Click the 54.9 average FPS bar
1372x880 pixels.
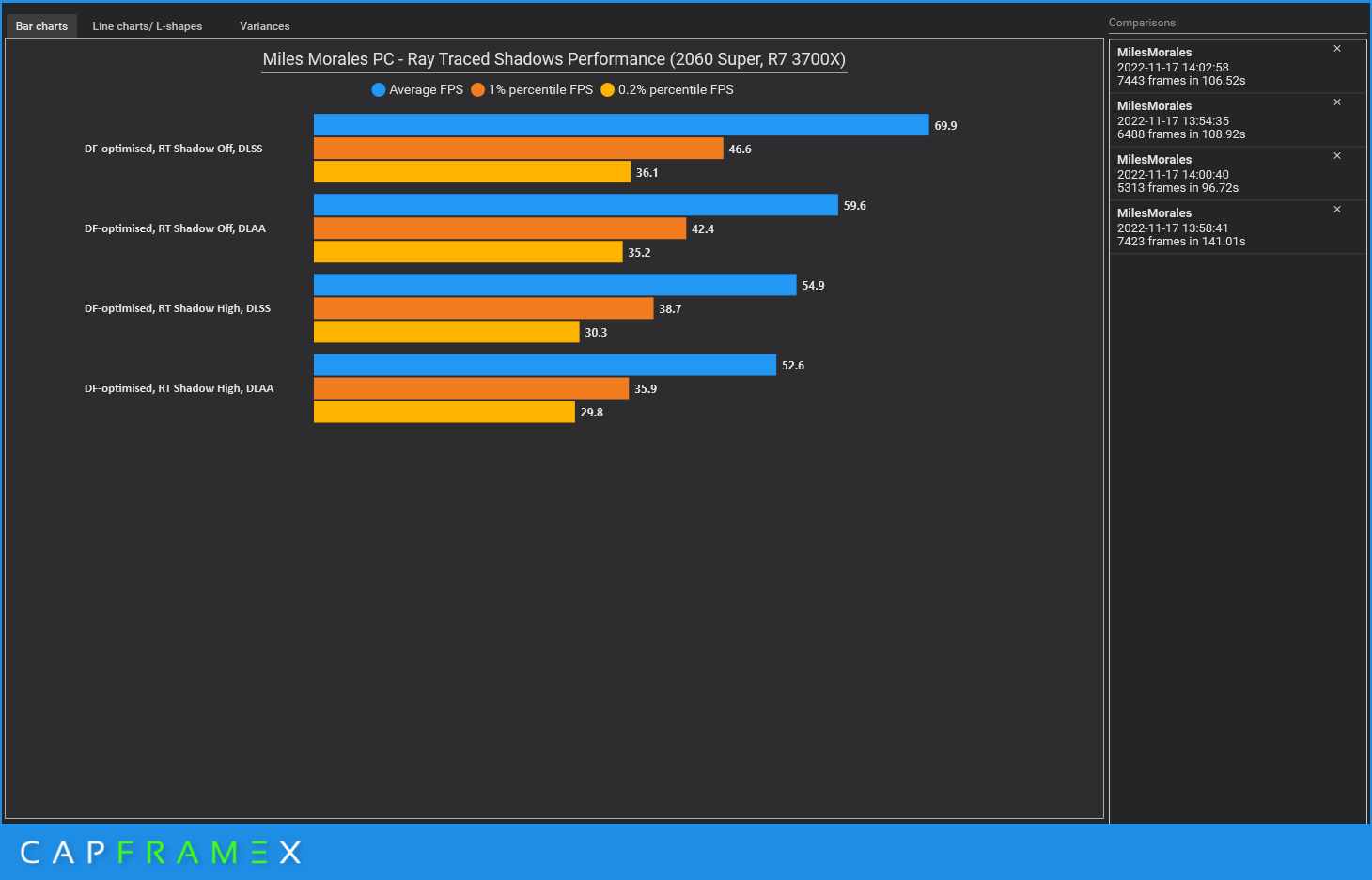pos(555,285)
